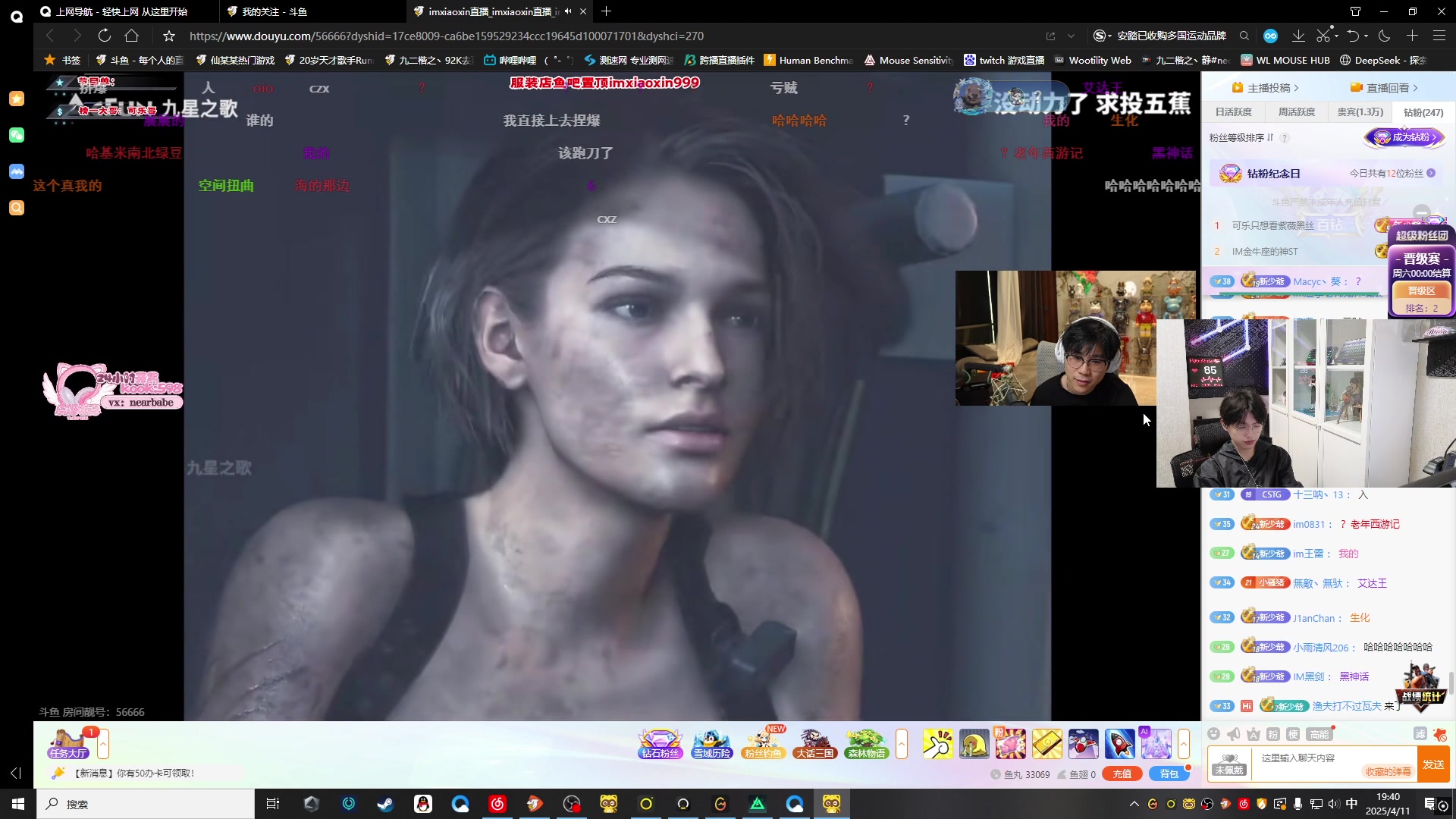Open the blue infinity extension icon
The width and height of the screenshot is (1456, 819).
click(1271, 36)
